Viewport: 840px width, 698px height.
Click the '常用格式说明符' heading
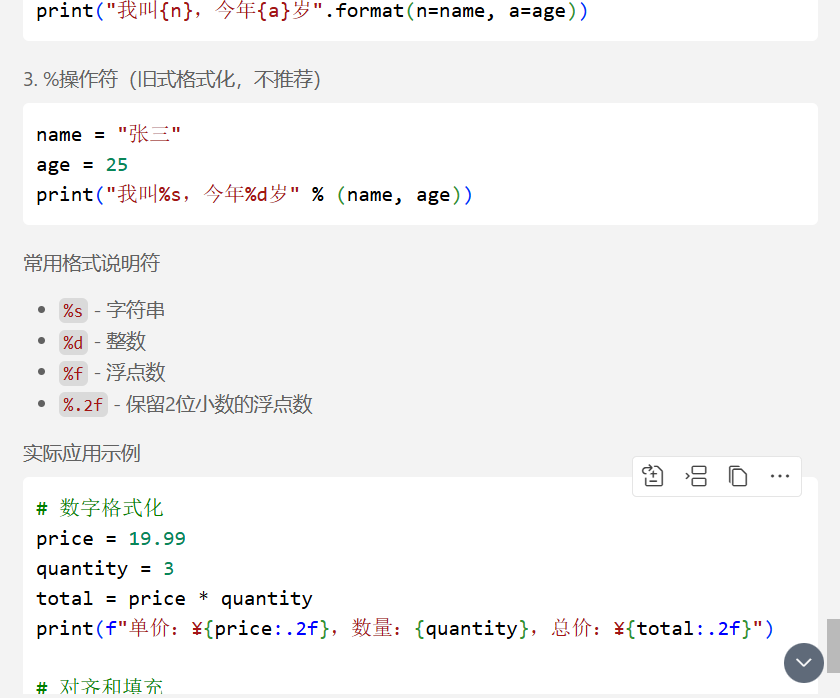tap(92, 263)
